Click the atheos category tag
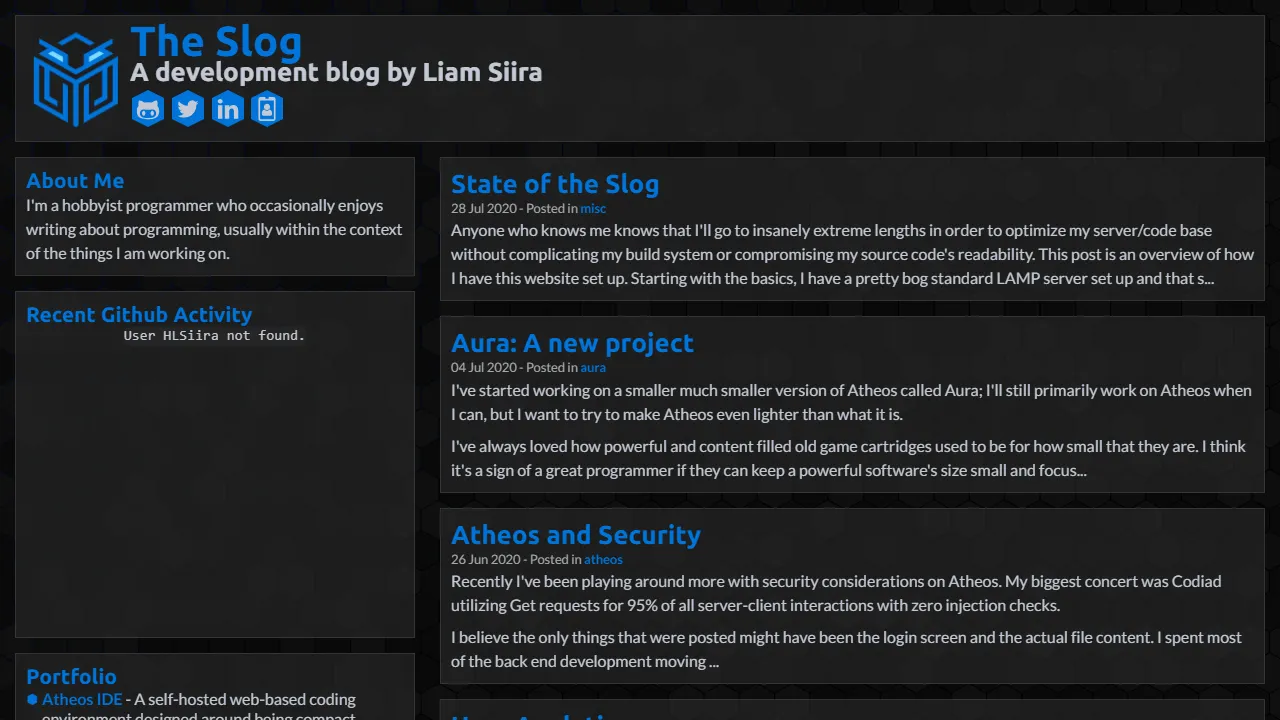The image size is (1280, 720). [603, 559]
